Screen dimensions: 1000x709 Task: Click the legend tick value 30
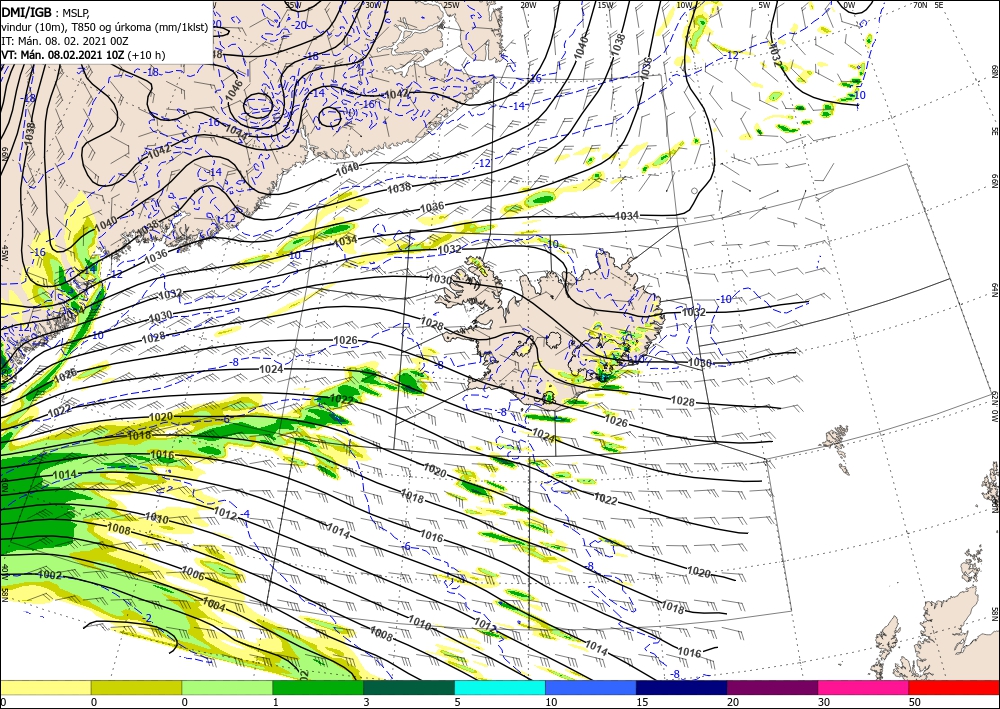[x=823, y=702]
